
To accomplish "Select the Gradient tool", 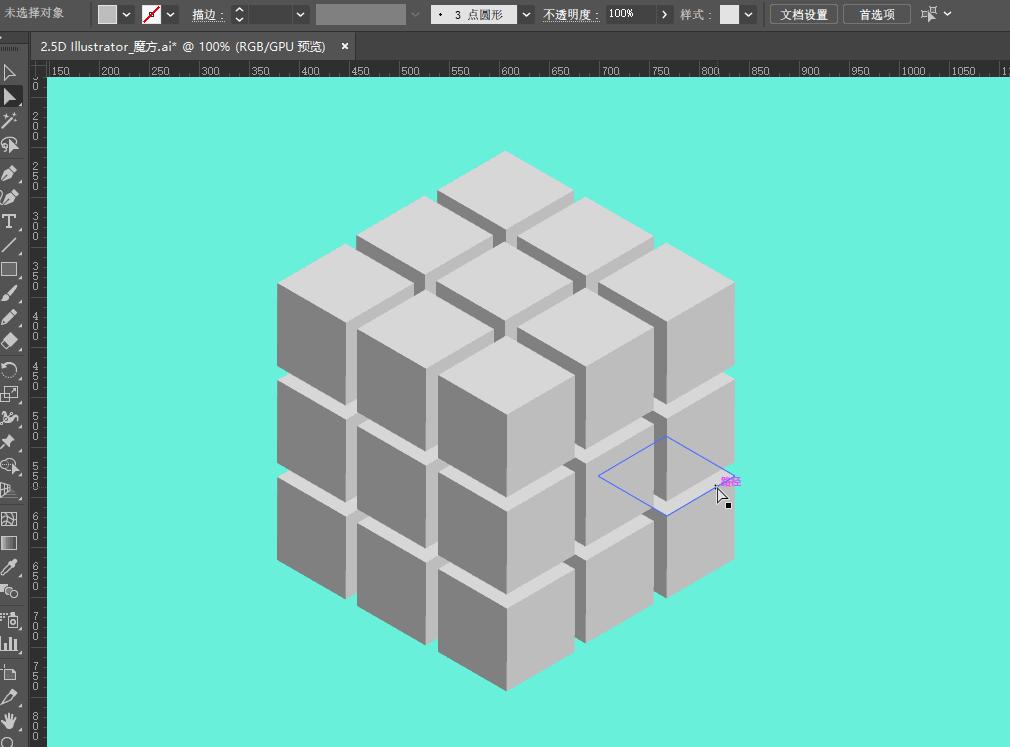I will (x=10, y=543).
